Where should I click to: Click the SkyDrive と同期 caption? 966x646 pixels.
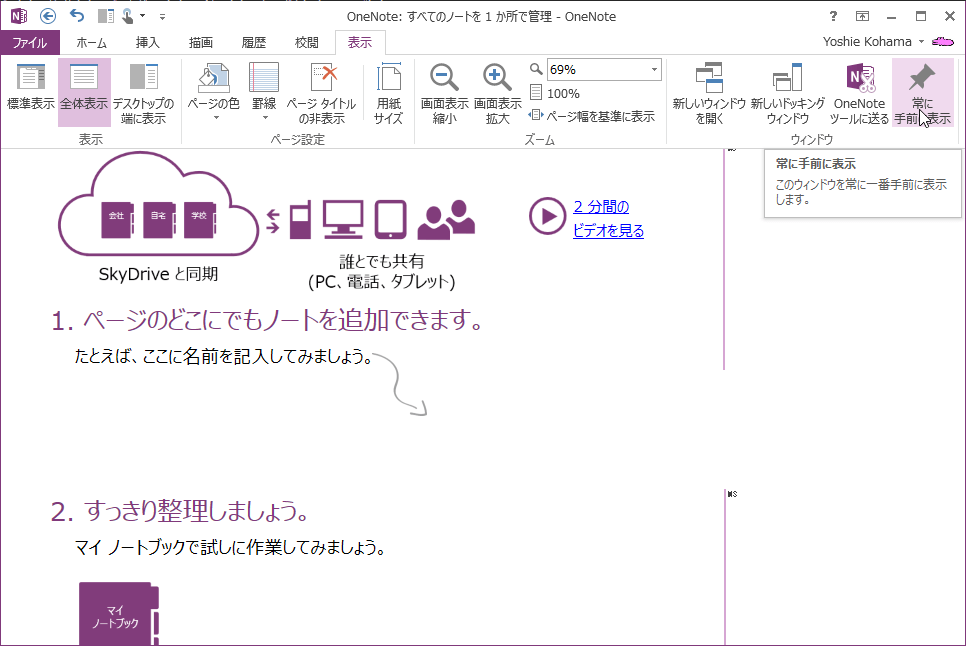158,274
